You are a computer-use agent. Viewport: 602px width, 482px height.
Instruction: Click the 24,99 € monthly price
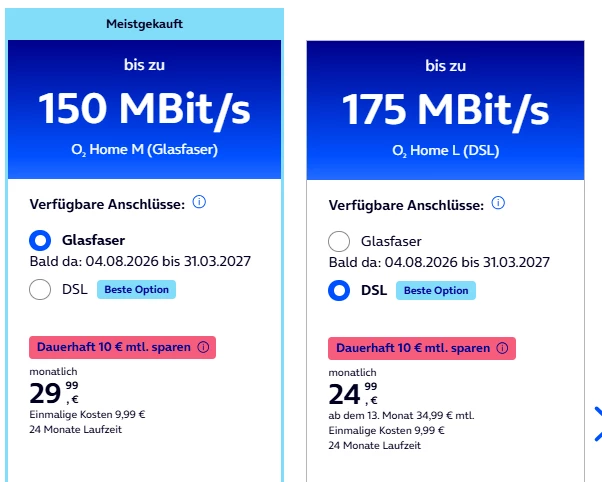tap(353, 394)
